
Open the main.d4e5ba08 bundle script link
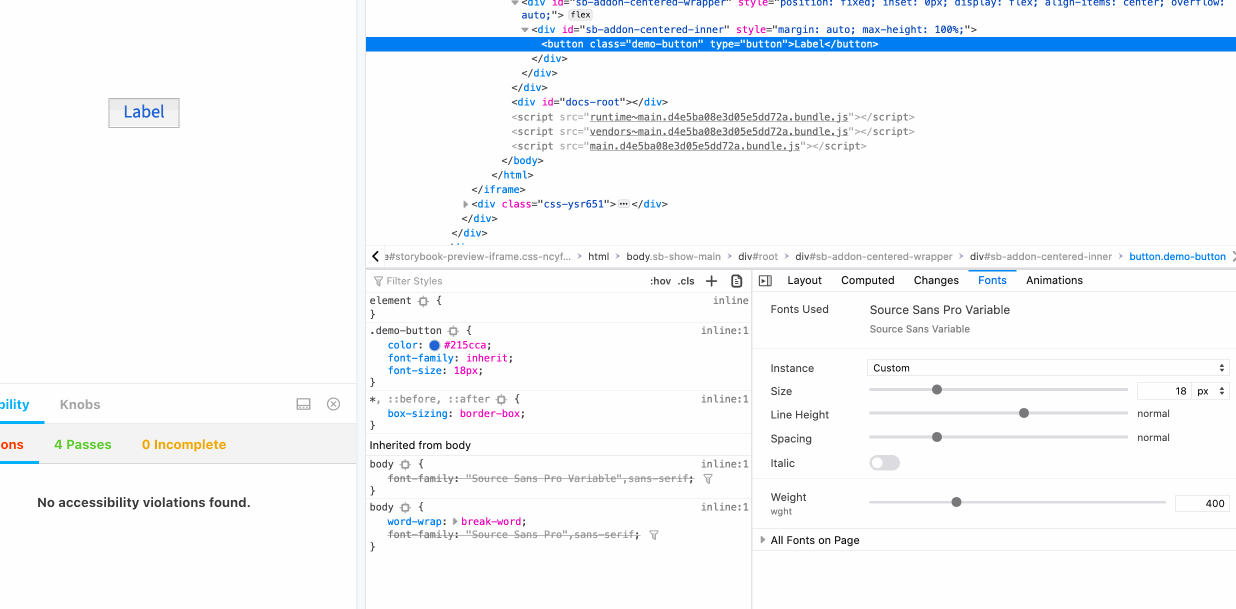pyautogui.click(x=695, y=146)
